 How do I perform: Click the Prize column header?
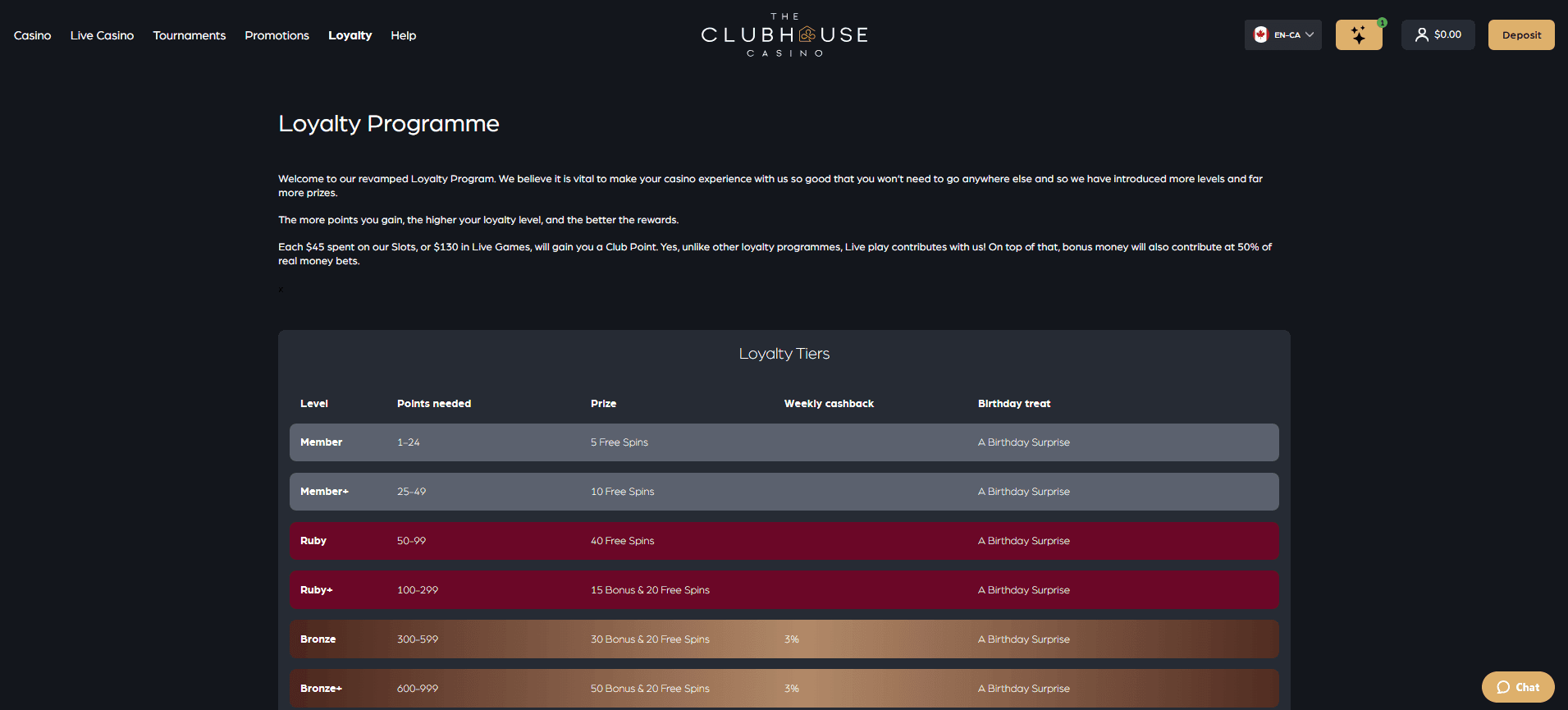[603, 403]
